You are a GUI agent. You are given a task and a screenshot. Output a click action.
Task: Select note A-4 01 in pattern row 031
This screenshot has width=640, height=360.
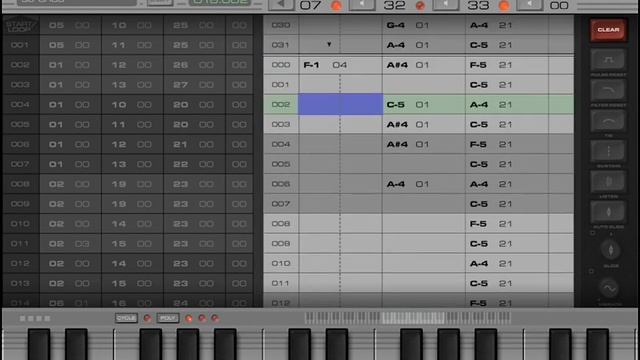point(407,45)
